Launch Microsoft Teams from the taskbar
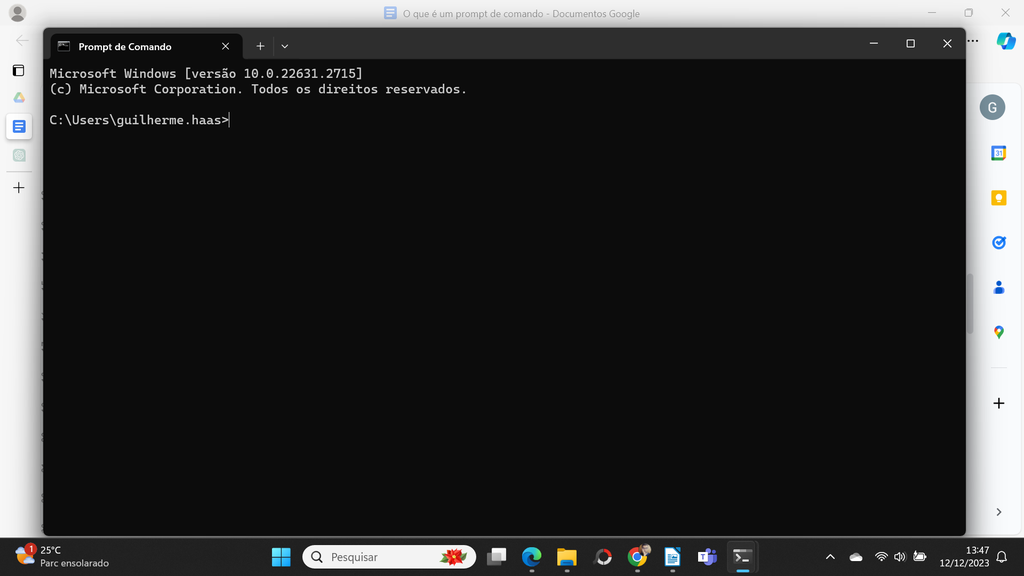 coord(707,557)
